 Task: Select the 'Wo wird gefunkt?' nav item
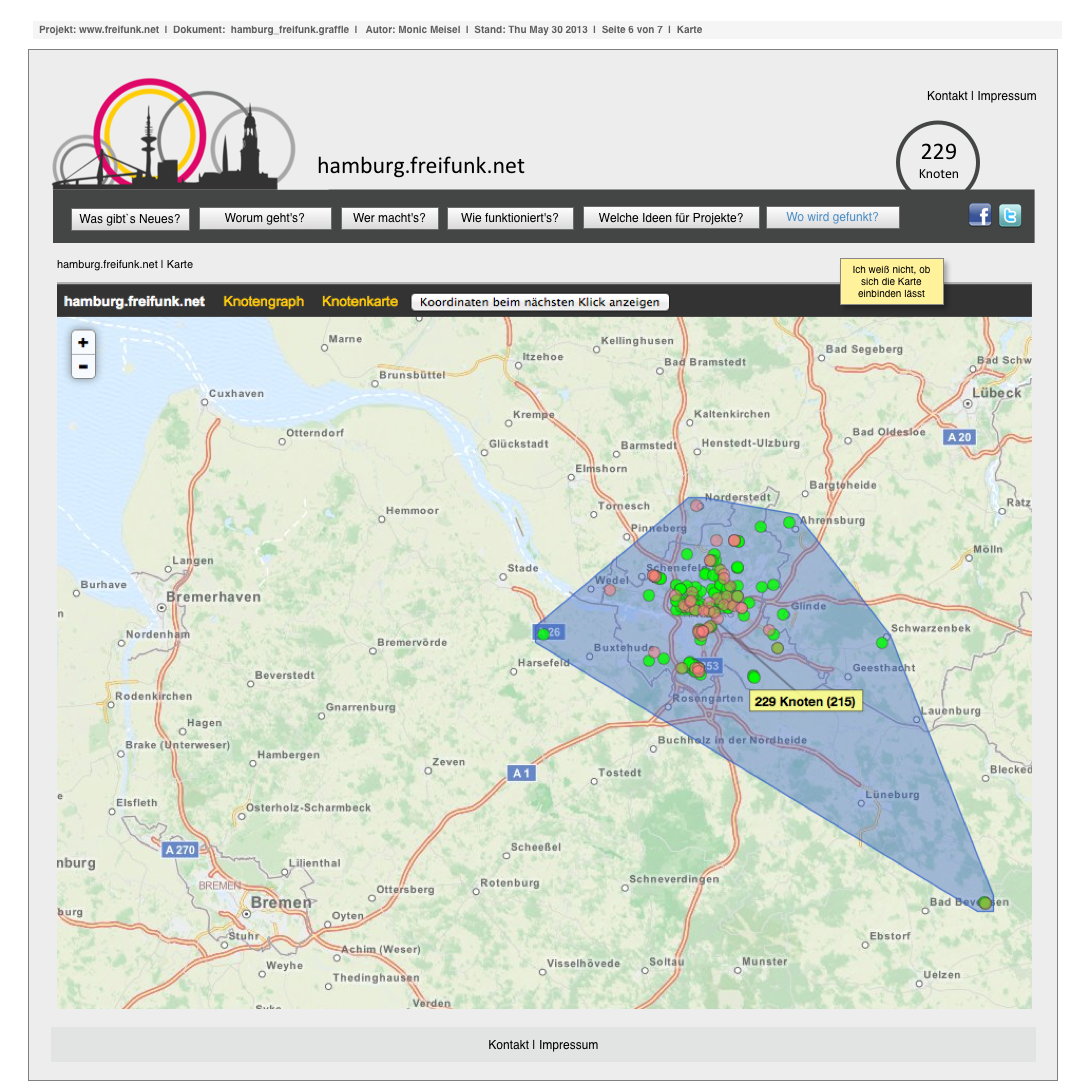(832, 217)
